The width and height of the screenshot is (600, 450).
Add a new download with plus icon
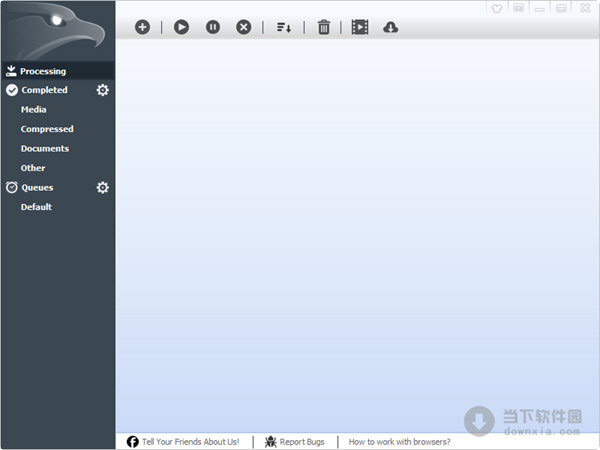pyautogui.click(x=142, y=27)
